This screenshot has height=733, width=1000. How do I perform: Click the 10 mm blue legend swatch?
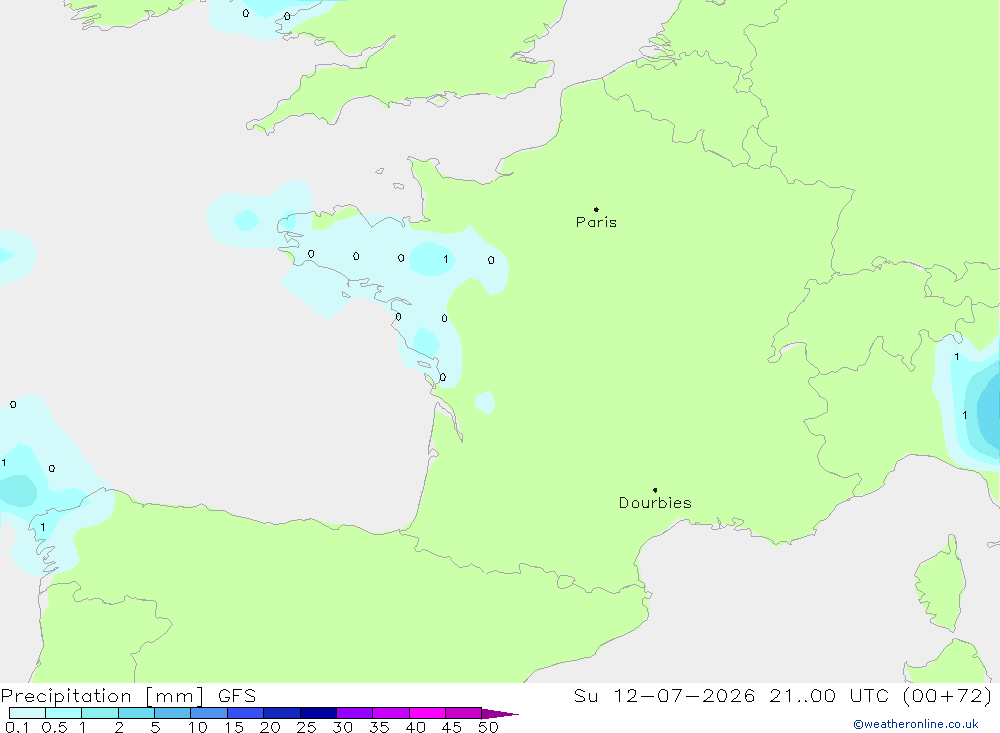(209, 713)
